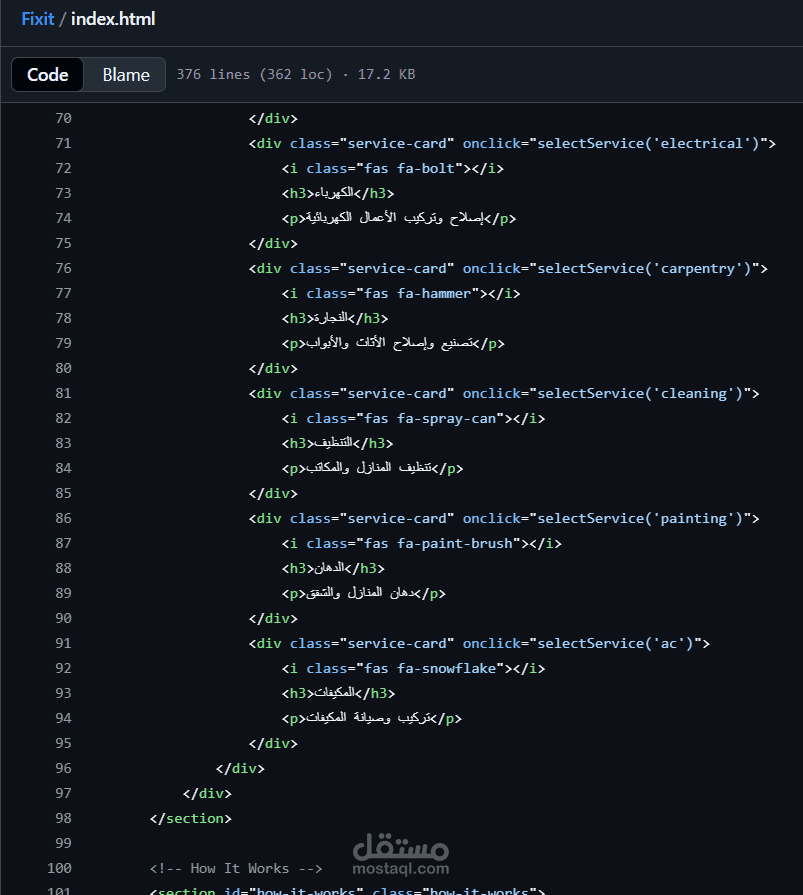Select line number 86
Screen dimensions: 803x895
coord(63,518)
